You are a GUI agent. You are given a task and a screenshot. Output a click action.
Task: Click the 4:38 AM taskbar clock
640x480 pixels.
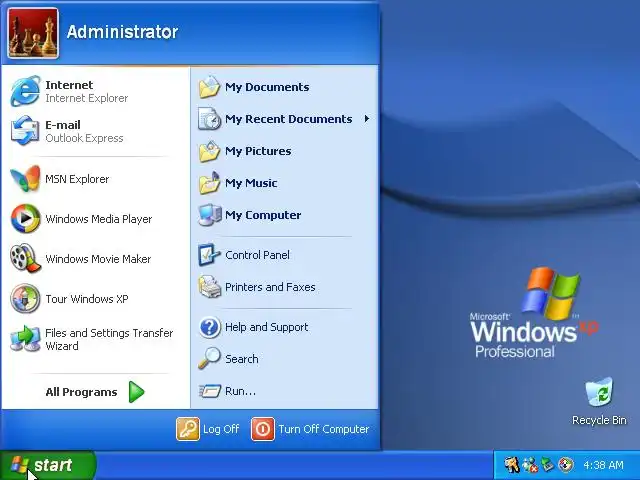pyautogui.click(x=603, y=465)
